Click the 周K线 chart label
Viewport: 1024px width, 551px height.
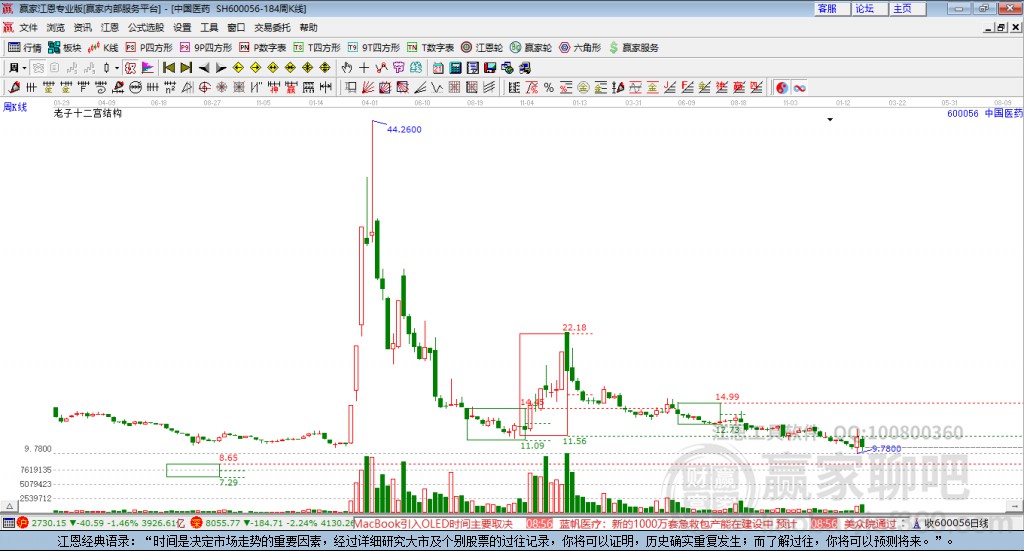pos(16,107)
